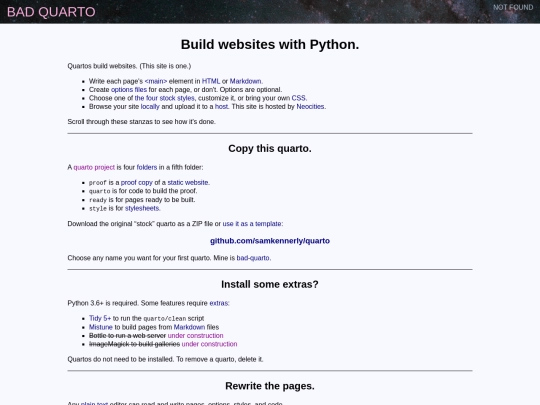Visit the bad-quarto link

(253, 258)
